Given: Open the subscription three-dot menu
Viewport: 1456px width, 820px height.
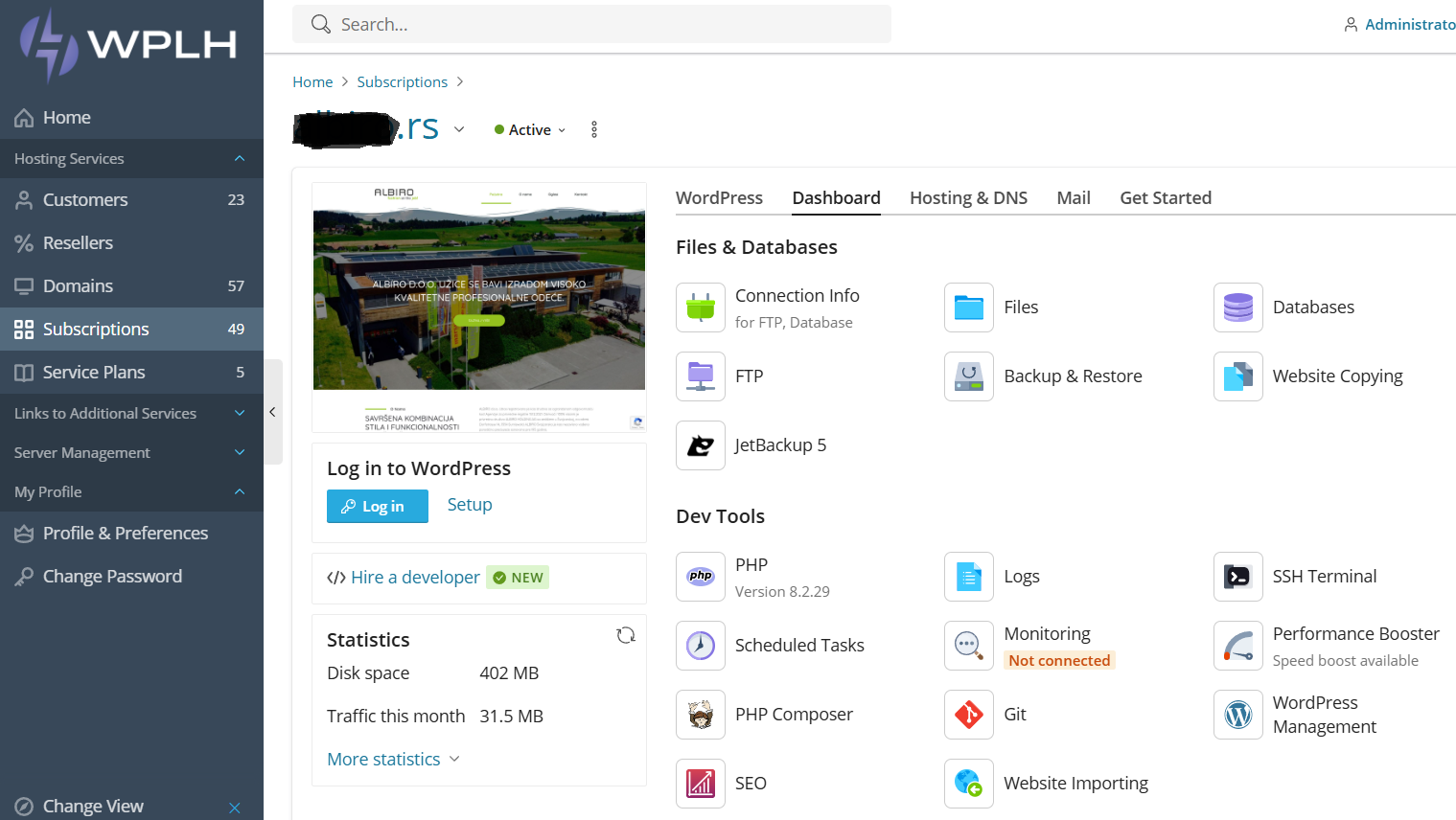Looking at the screenshot, I should coord(594,129).
